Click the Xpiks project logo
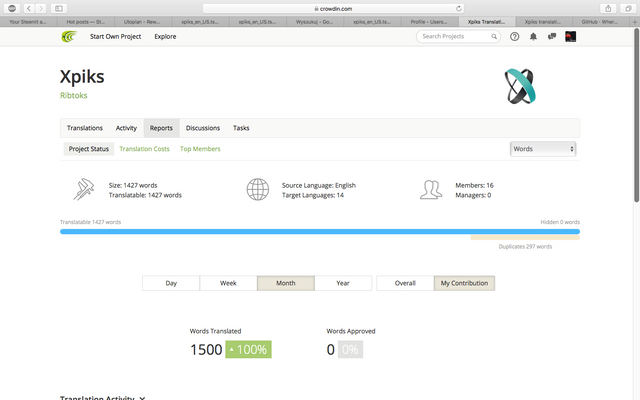 520,86
